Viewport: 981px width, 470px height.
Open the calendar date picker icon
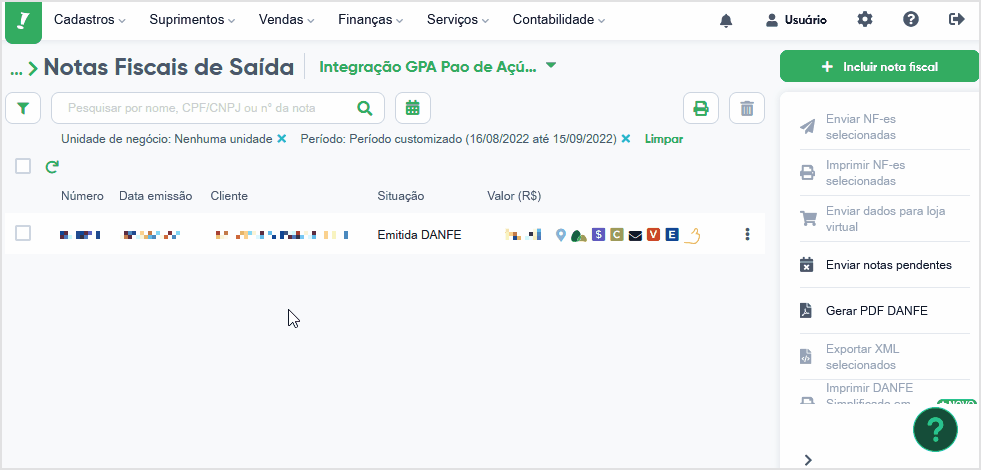click(412, 108)
